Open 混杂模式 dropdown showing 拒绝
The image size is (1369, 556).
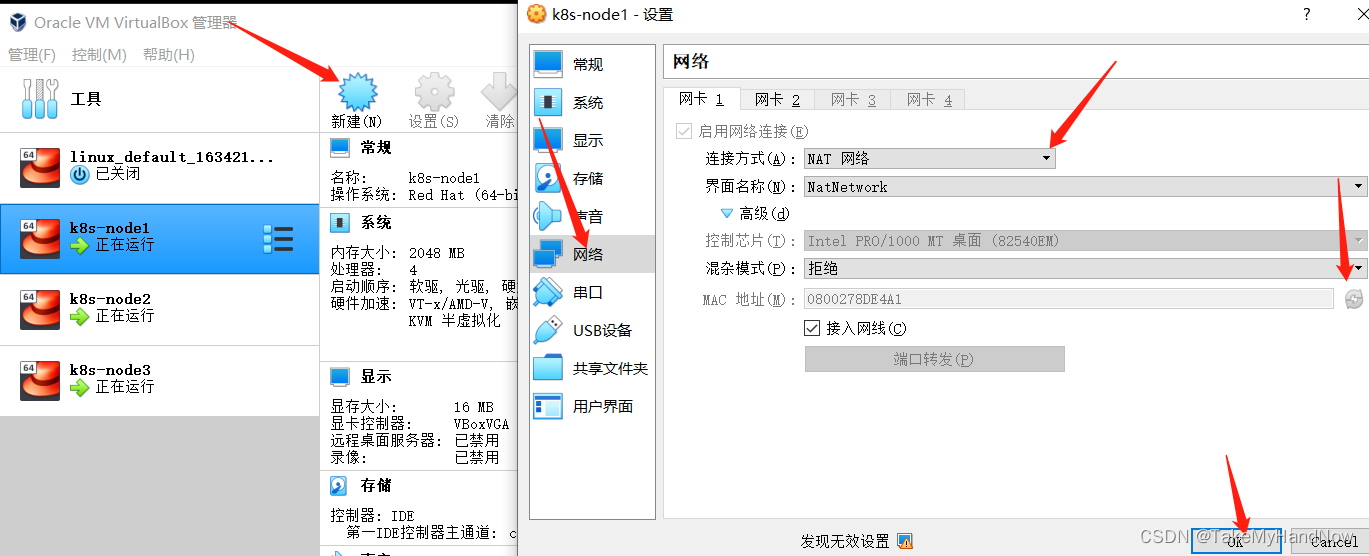(1084, 268)
